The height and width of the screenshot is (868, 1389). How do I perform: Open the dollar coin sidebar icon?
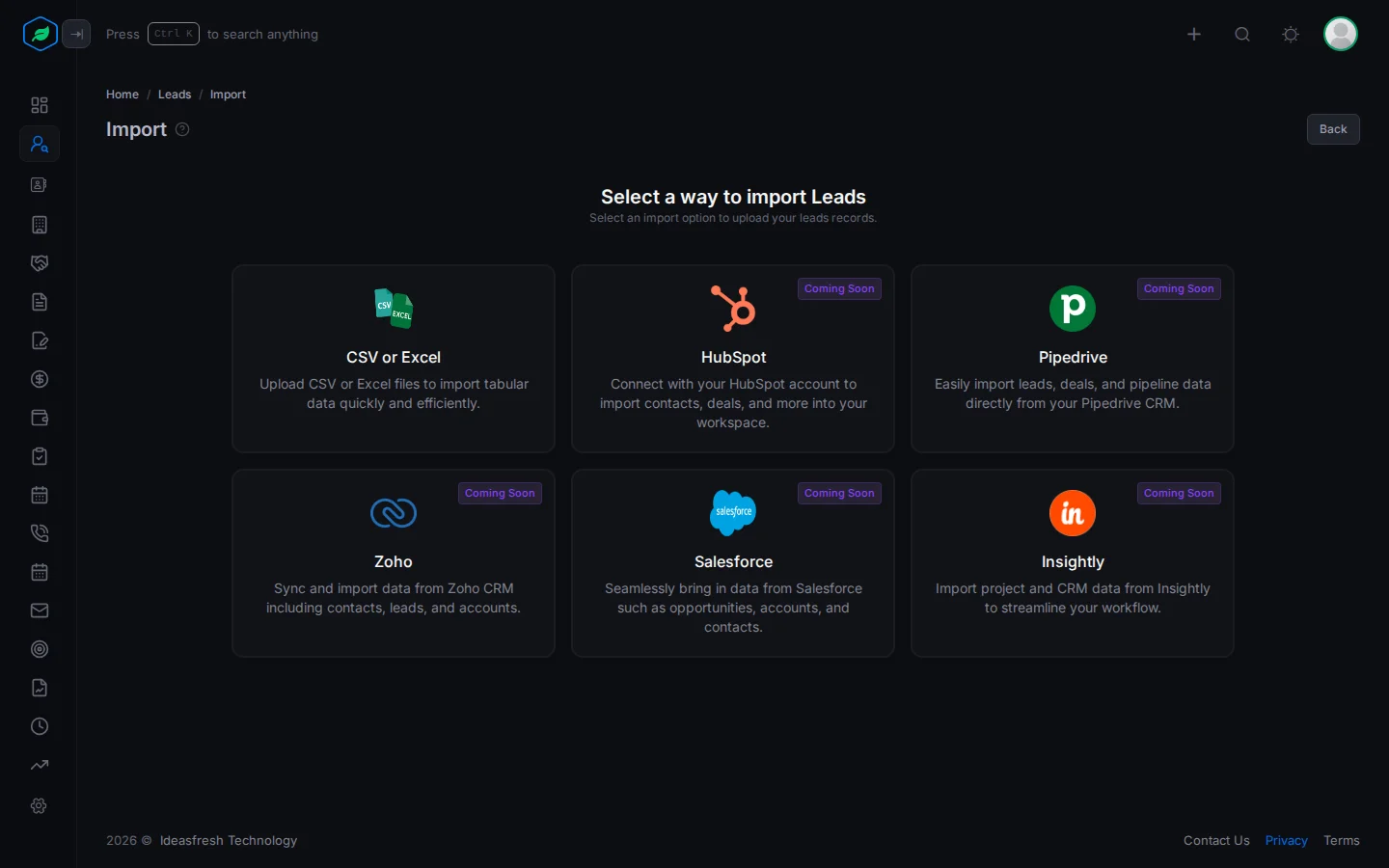(x=40, y=379)
